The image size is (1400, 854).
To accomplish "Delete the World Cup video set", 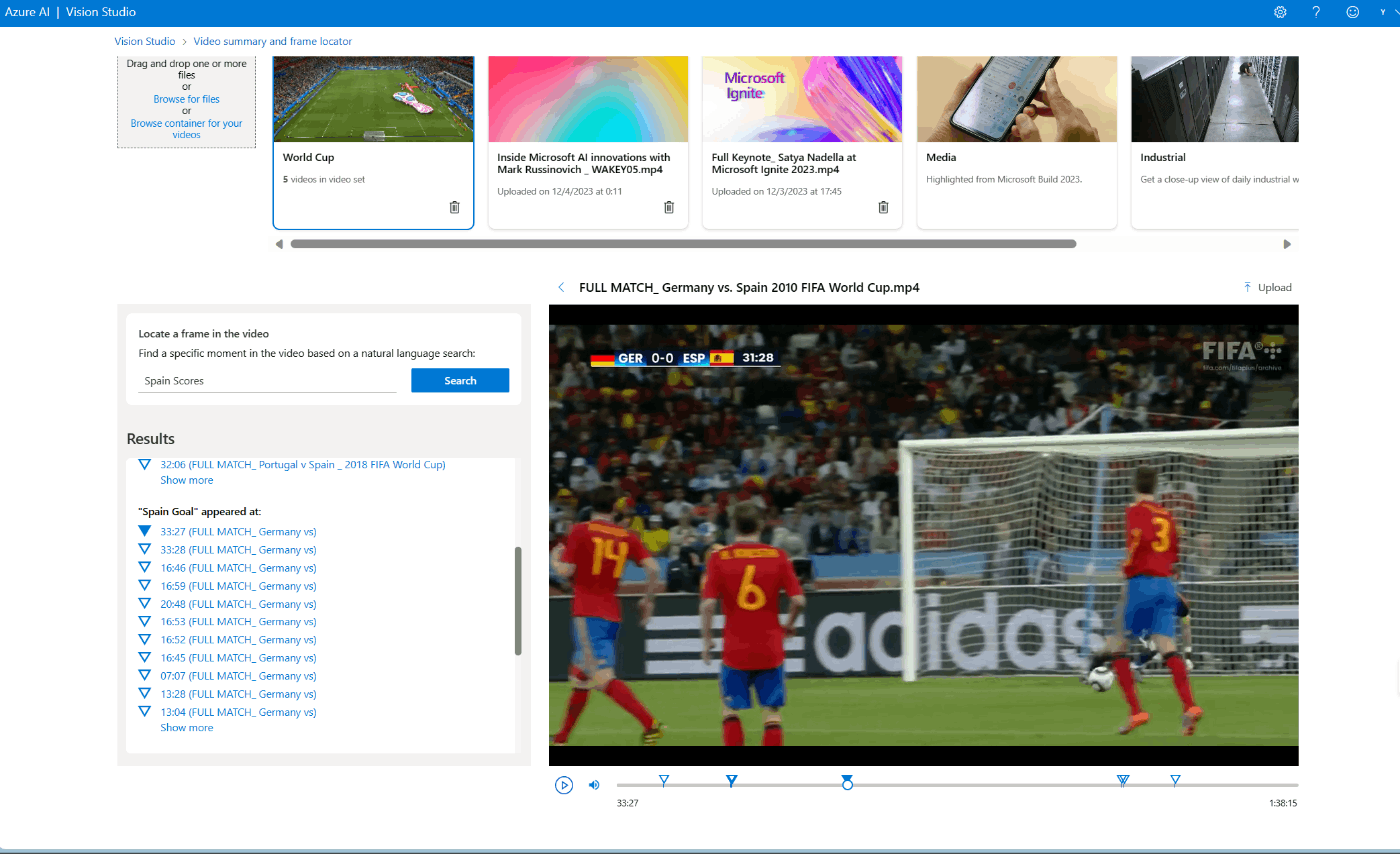I will (x=454, y=207).
